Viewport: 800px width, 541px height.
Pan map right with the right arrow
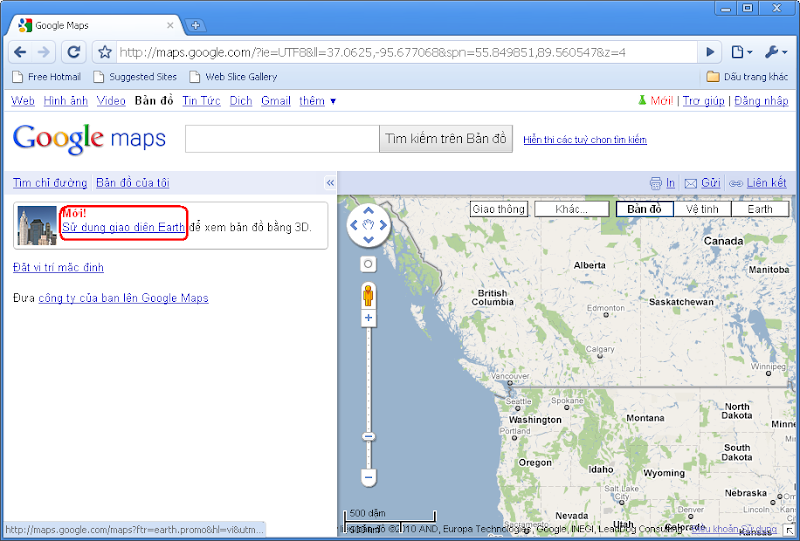(x=383, y=225)
